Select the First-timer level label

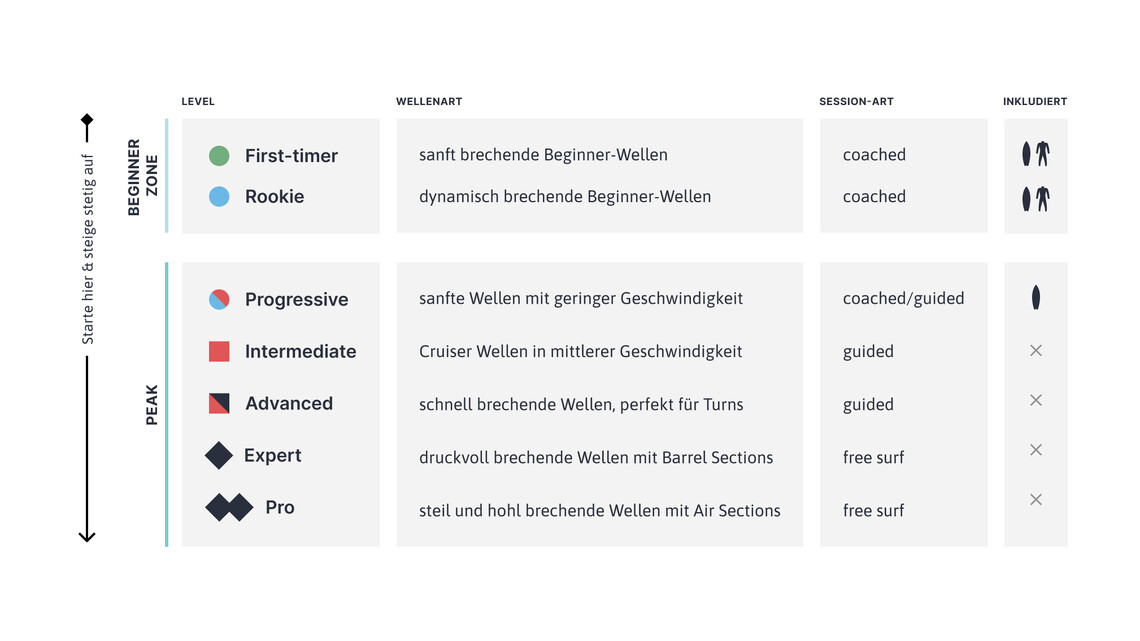pyautogui.click(x=291, y=156)
